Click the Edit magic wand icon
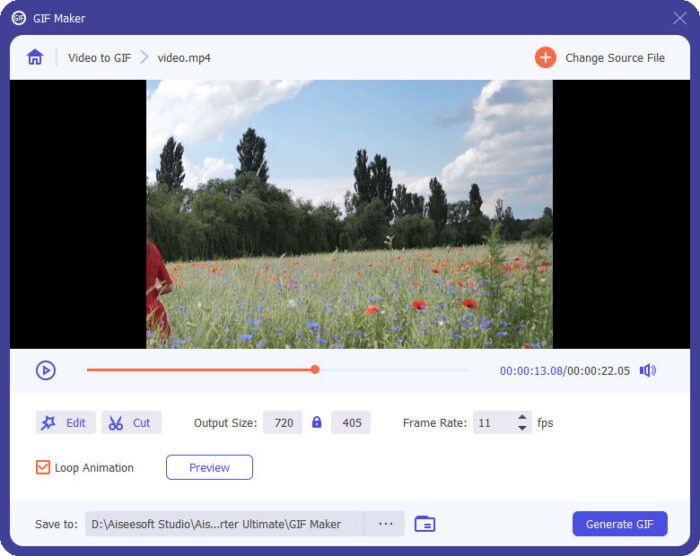700x556 pixels. [48, 423]
